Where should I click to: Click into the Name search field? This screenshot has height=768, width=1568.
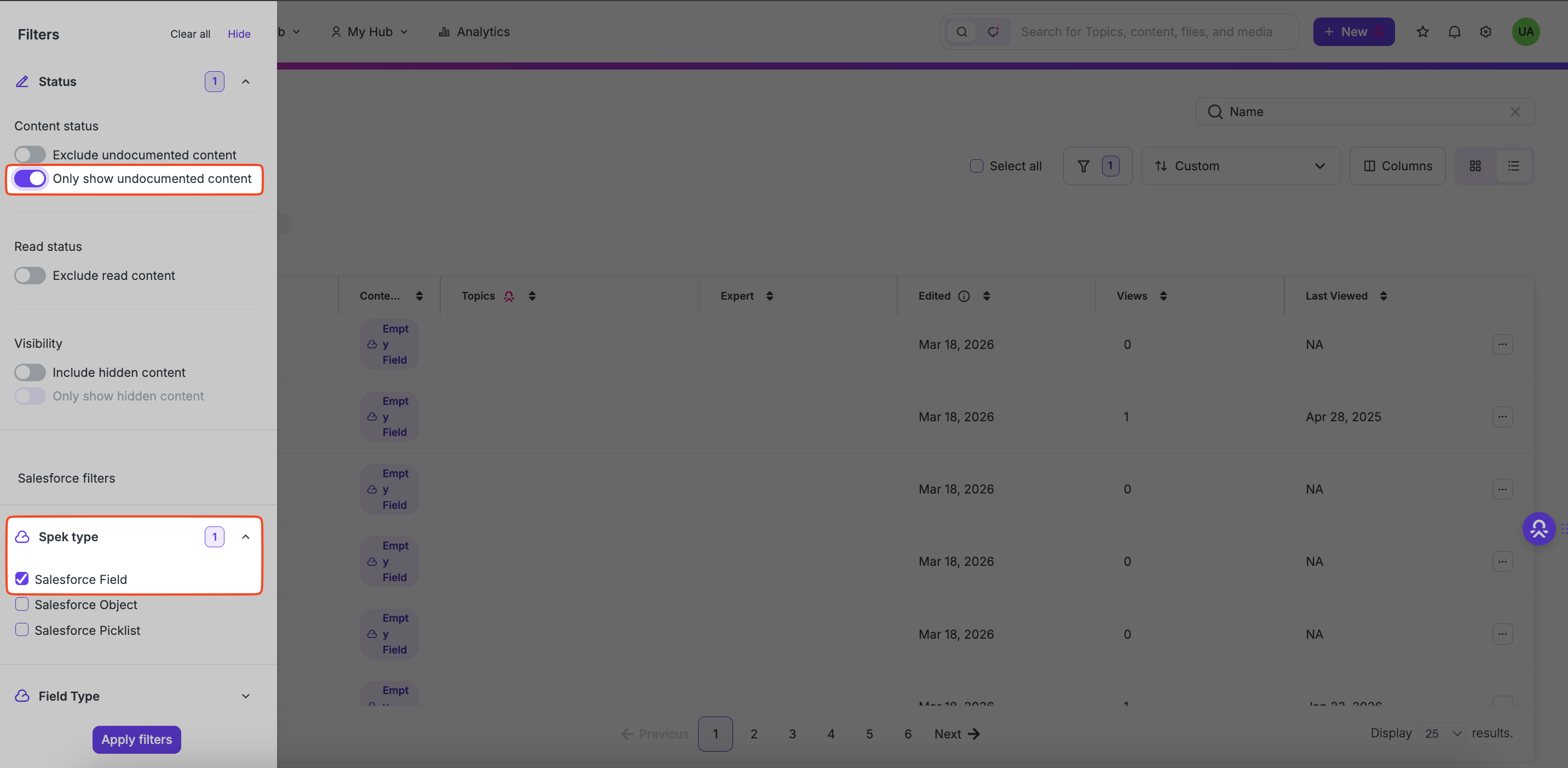[1365, 112]
